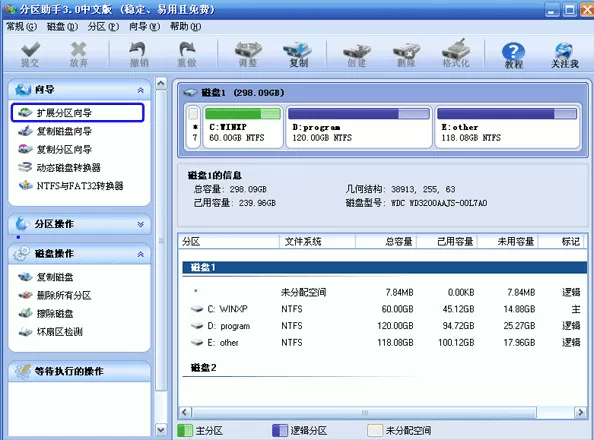This screenshot has width=594, height=440.
Task: Click the small unallocated space box on 磁盘1
Action: pos(194,127)
